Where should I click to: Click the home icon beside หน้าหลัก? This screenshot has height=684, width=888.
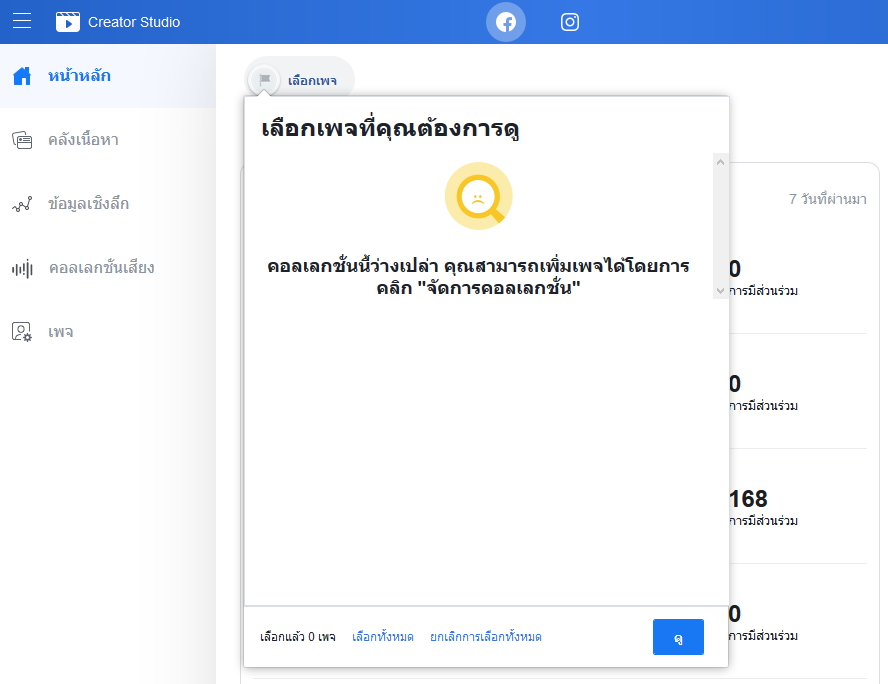[x=22, y=76]
